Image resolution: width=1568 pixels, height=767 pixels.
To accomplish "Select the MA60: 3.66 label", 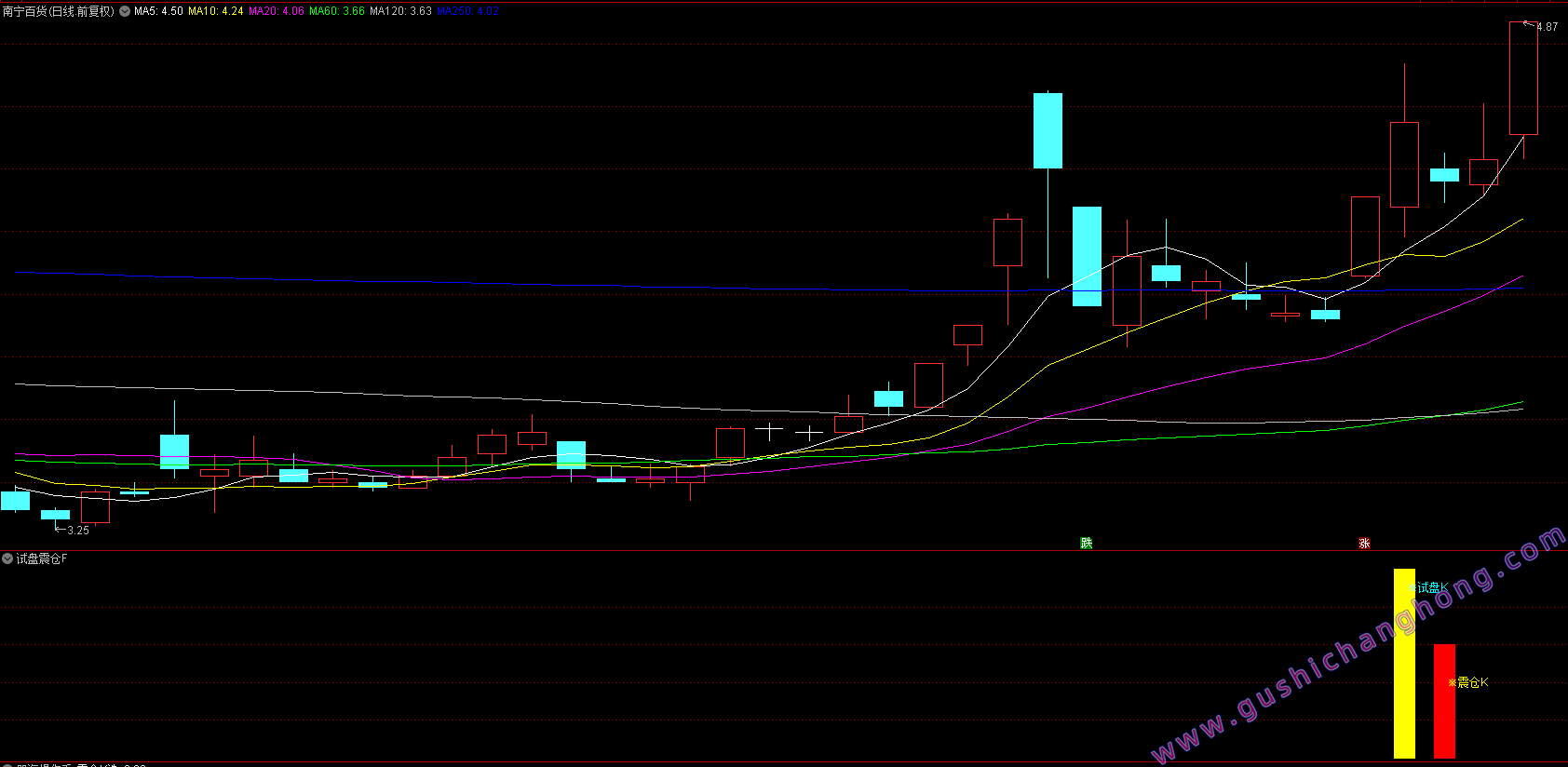I will coord(337,11).
